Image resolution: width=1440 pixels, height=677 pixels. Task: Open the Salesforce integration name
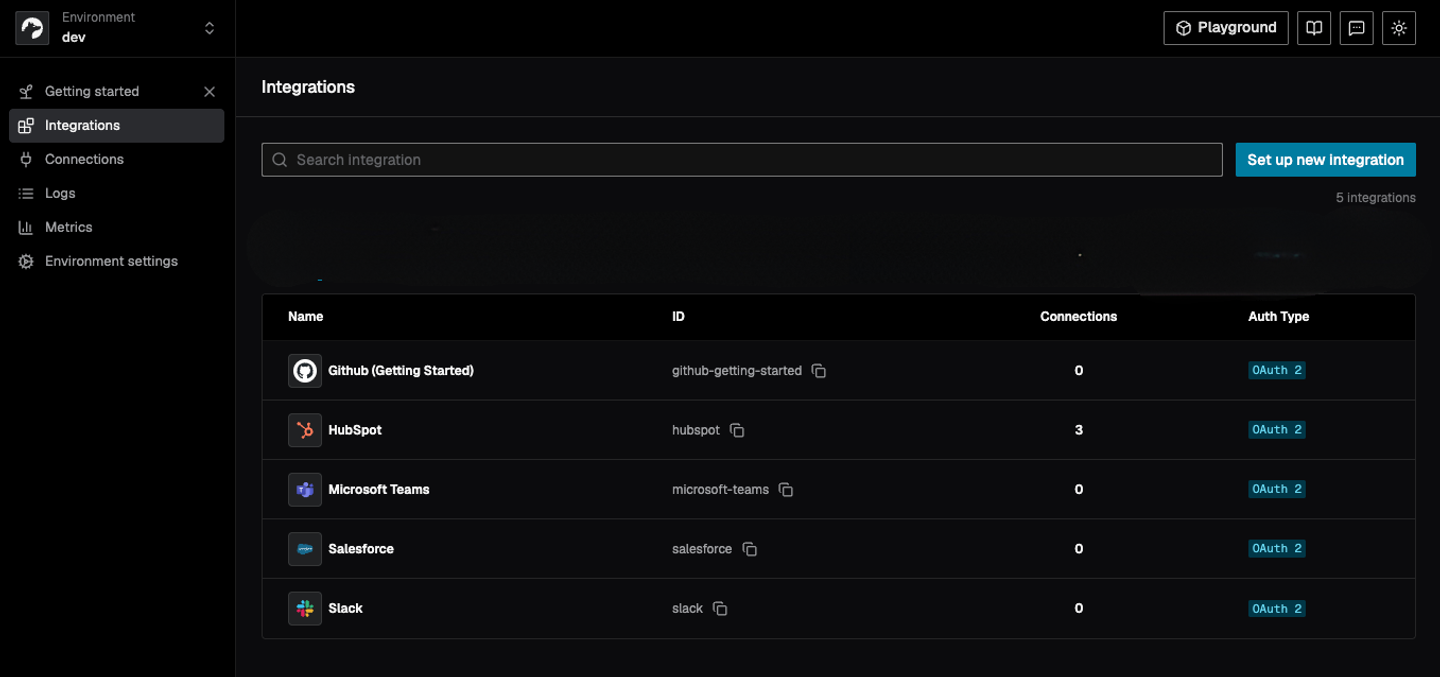point(361,549)
